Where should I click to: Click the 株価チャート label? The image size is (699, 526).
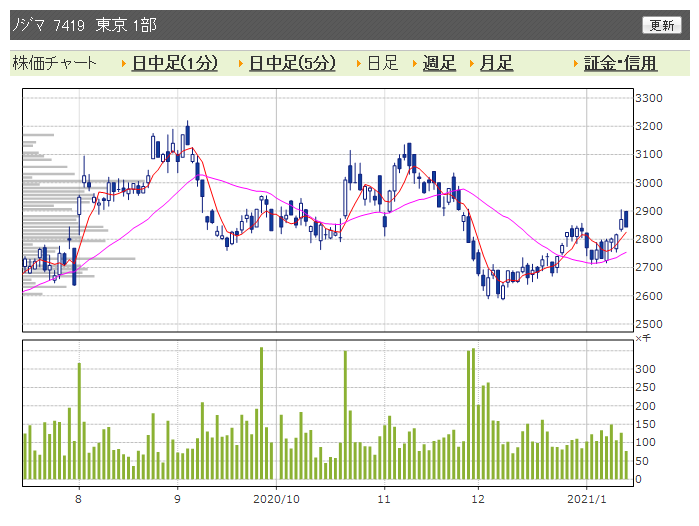[x=54, y=63]
